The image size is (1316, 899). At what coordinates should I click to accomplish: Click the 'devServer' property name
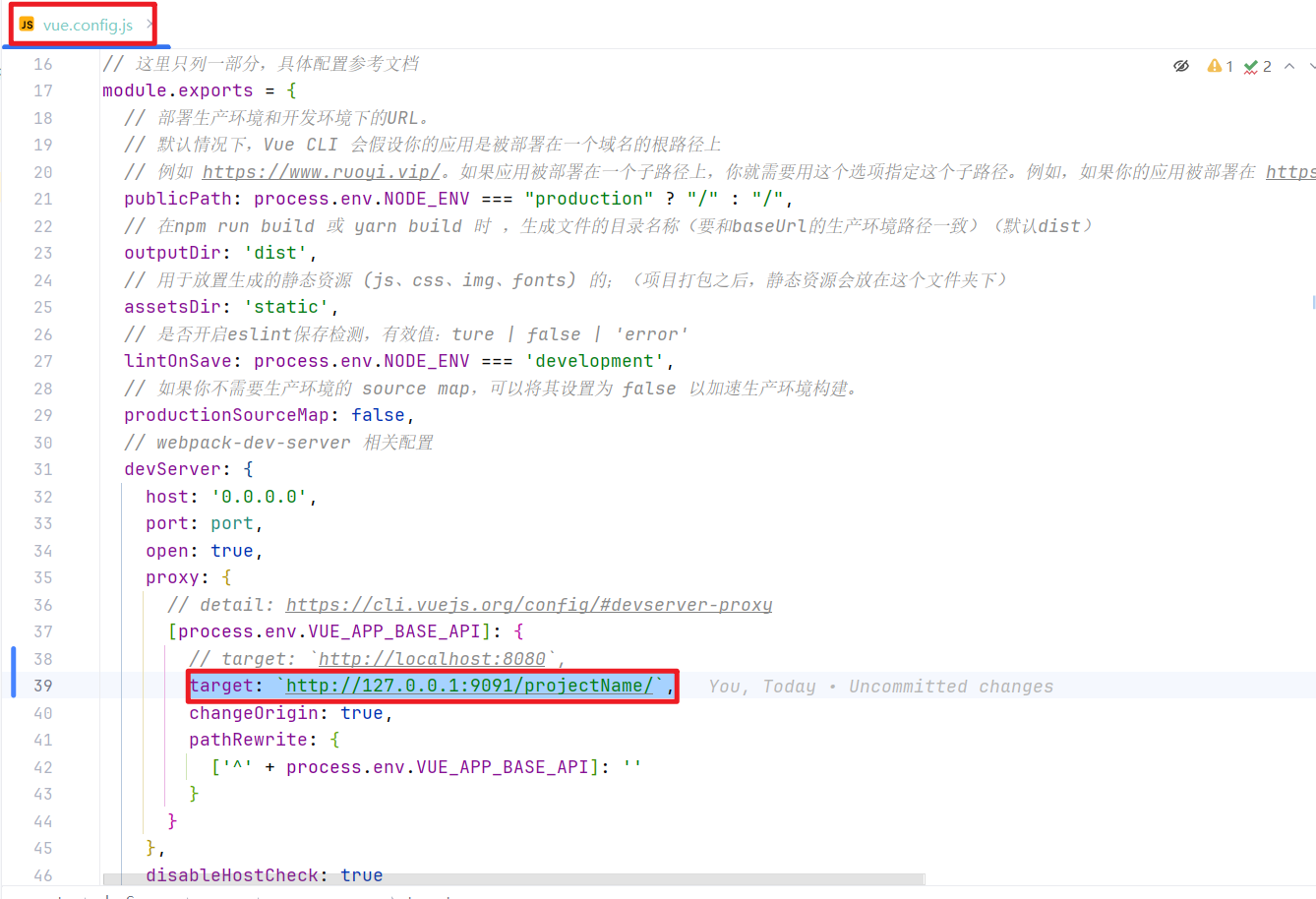172,469
